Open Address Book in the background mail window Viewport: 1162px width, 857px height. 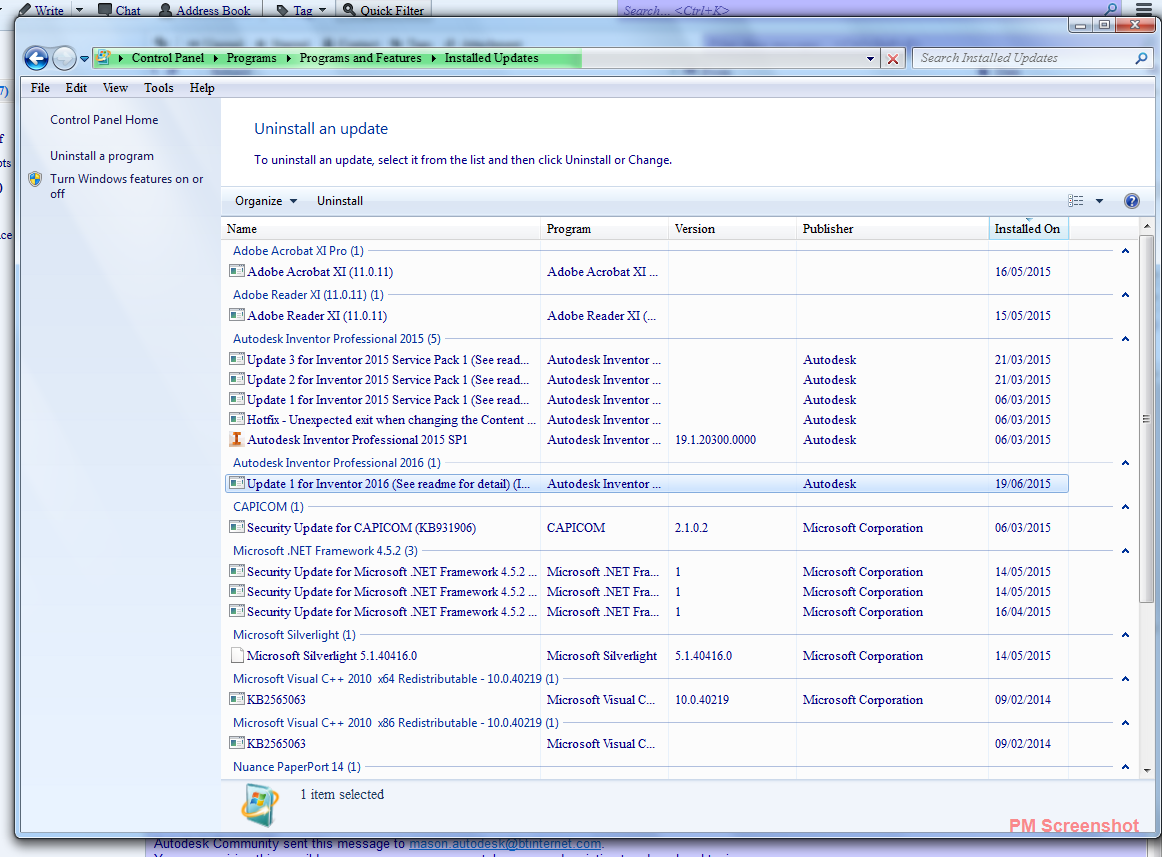205,10
